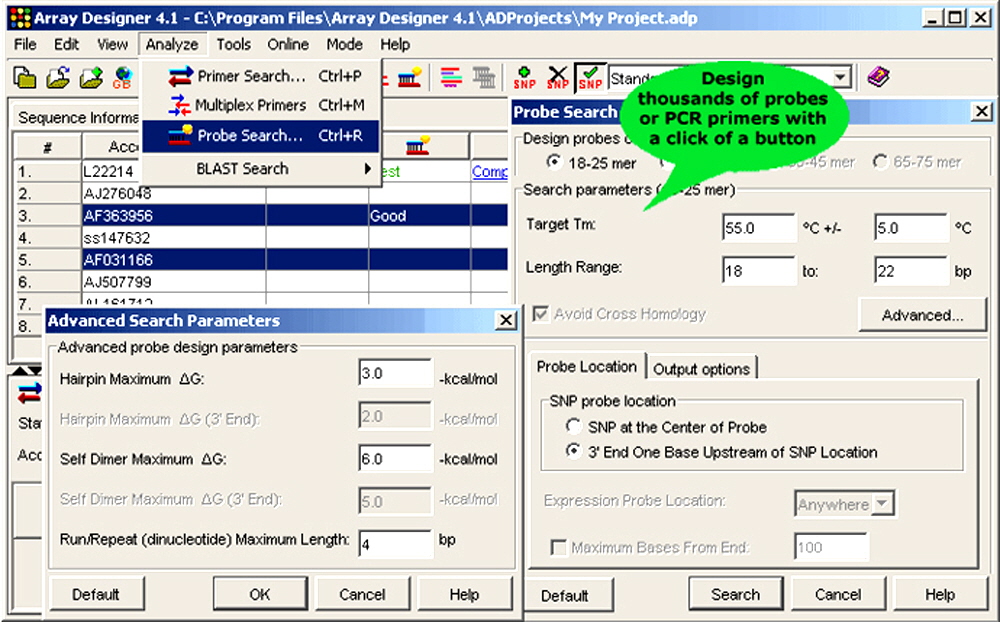Click the Array Designer title bar icon
Viewport: 1000px width, 622px height.
pos(20,17)
